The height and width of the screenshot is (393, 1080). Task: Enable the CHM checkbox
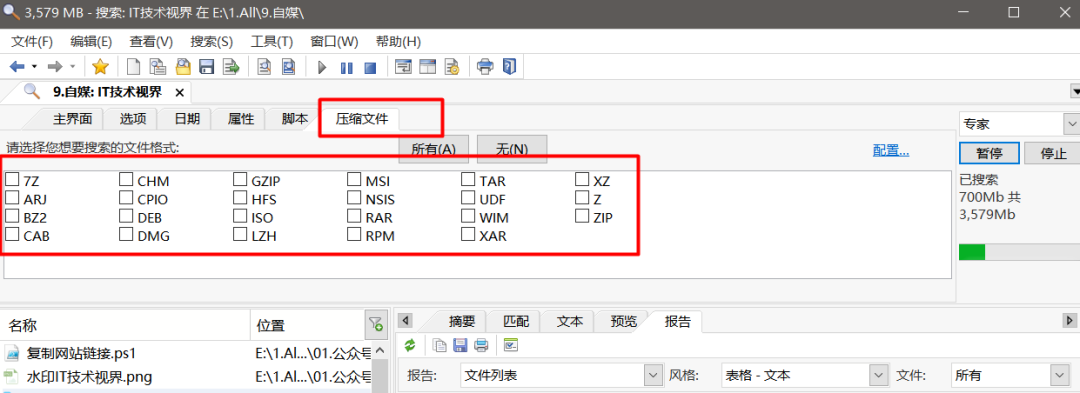coord(126,180)
